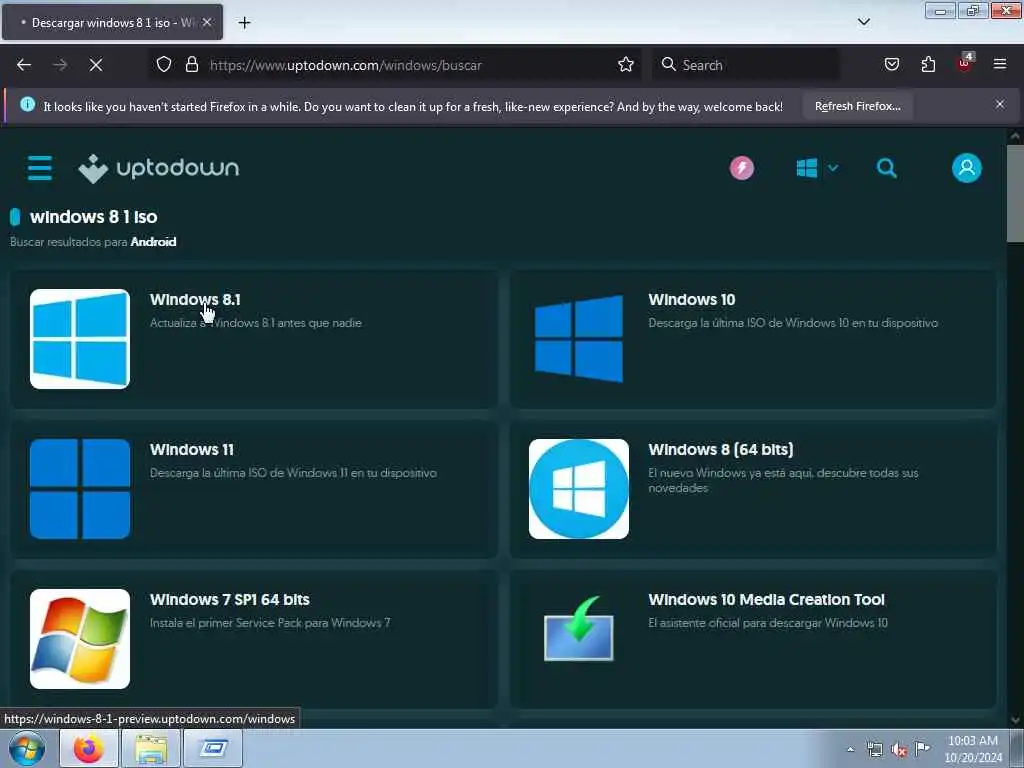The image size is (1024, 768).
Task: Click the Windows 7 SP1 64 bits icon
Action: point(80,639)
